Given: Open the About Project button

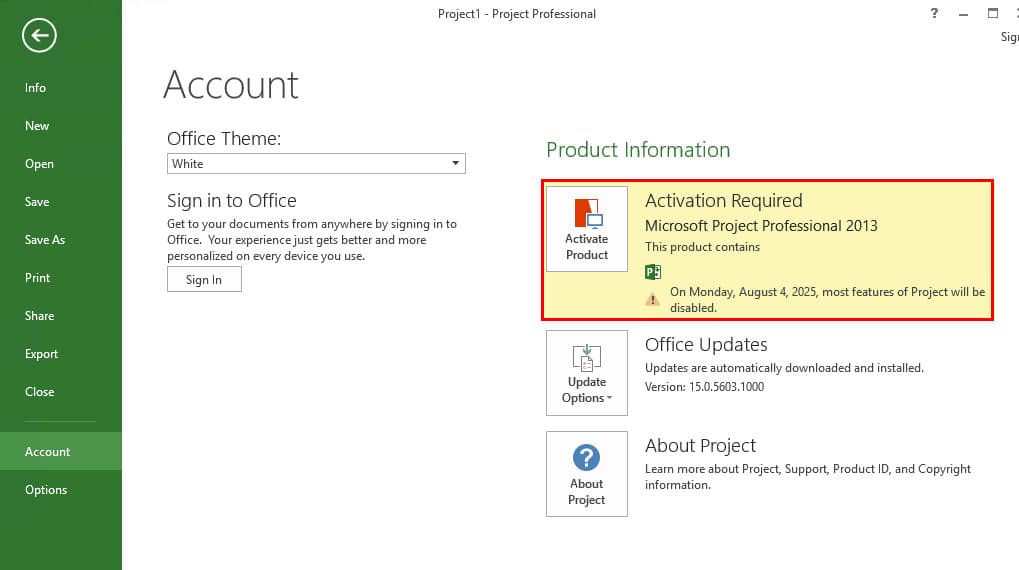Looking at the screenshot, I should [x=587, y=474].
